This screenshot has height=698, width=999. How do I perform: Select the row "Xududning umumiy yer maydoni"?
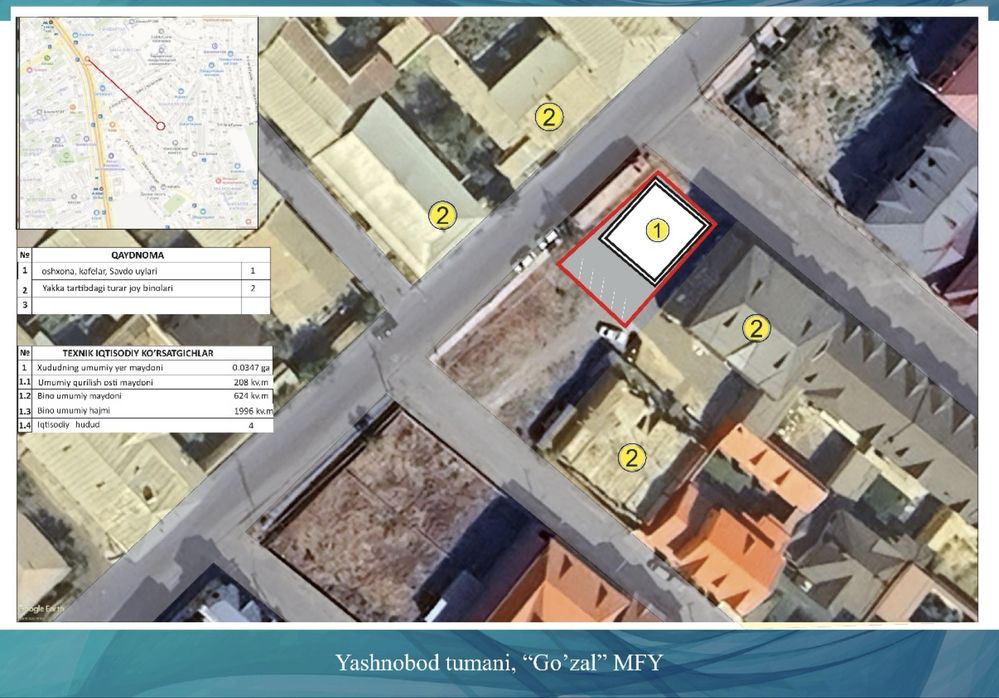(145, 367)
